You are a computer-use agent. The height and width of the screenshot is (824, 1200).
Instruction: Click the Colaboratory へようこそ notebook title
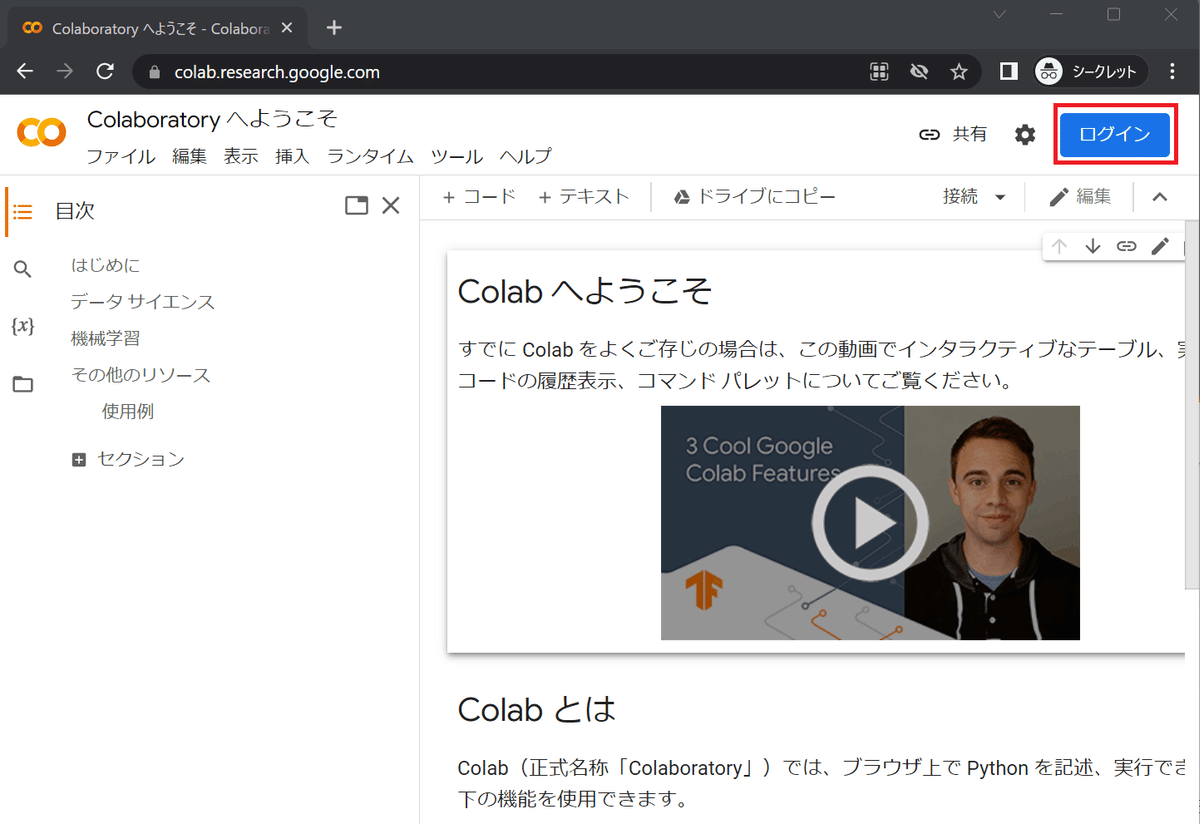coord(212,119)
